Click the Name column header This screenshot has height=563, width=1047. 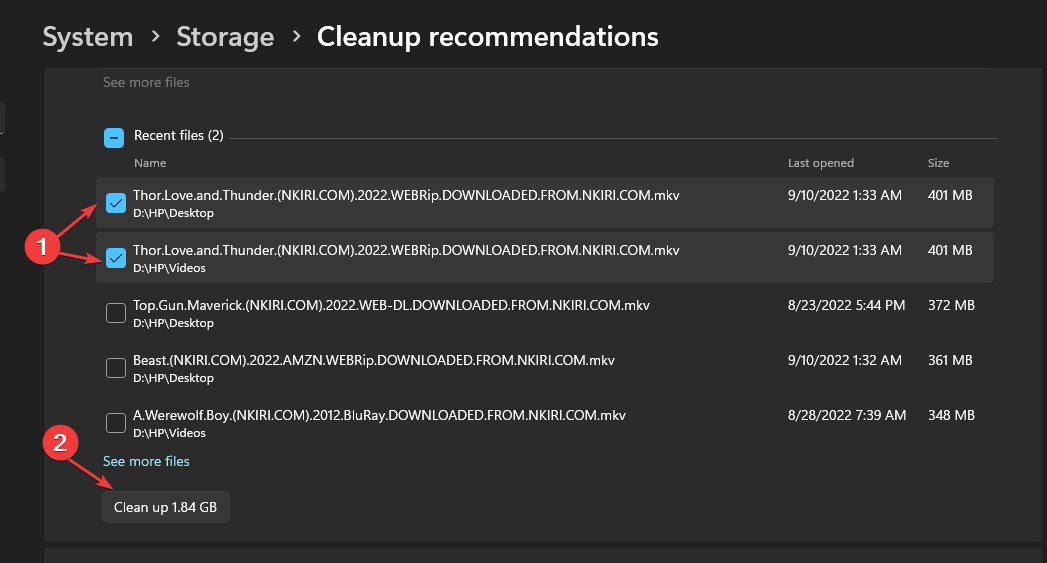click(150, 163)
